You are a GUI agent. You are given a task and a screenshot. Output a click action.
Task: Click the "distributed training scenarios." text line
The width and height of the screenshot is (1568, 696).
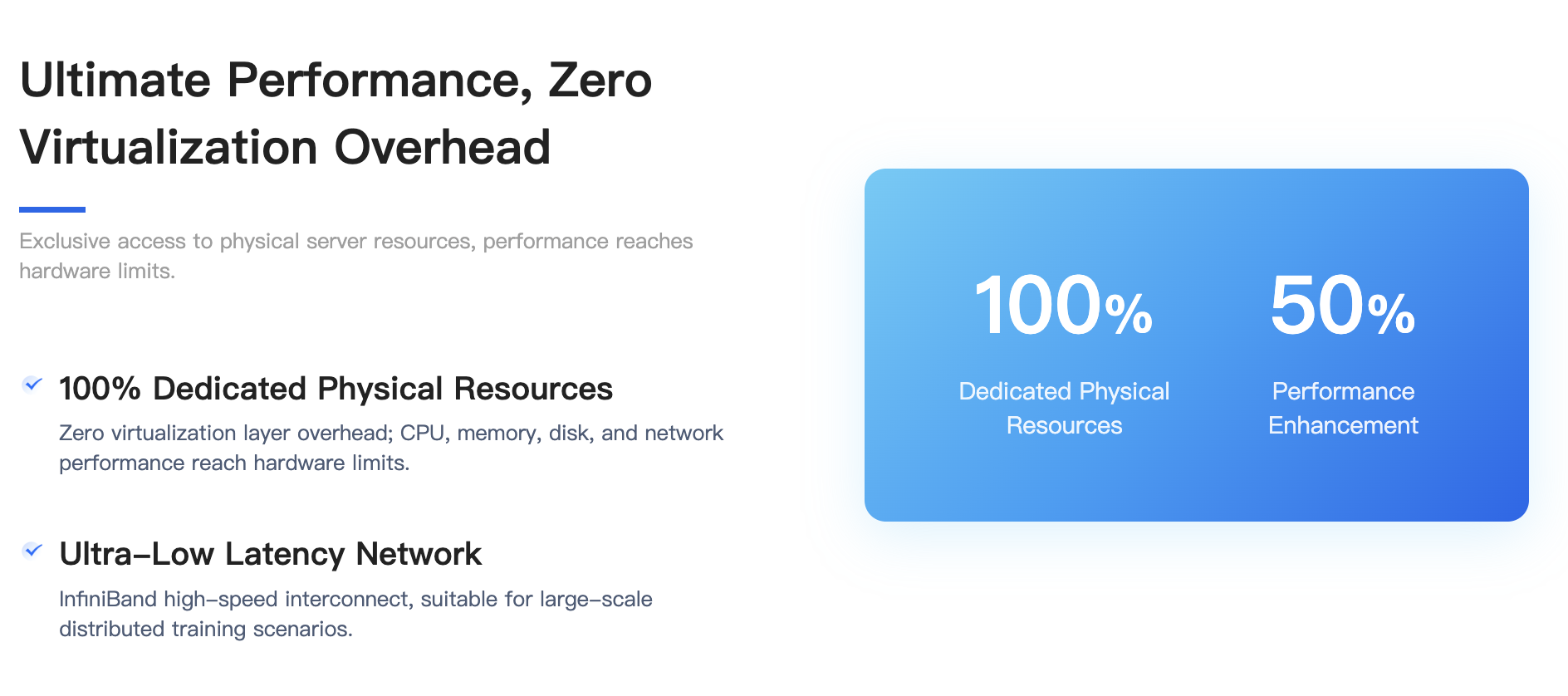(205, 629)
